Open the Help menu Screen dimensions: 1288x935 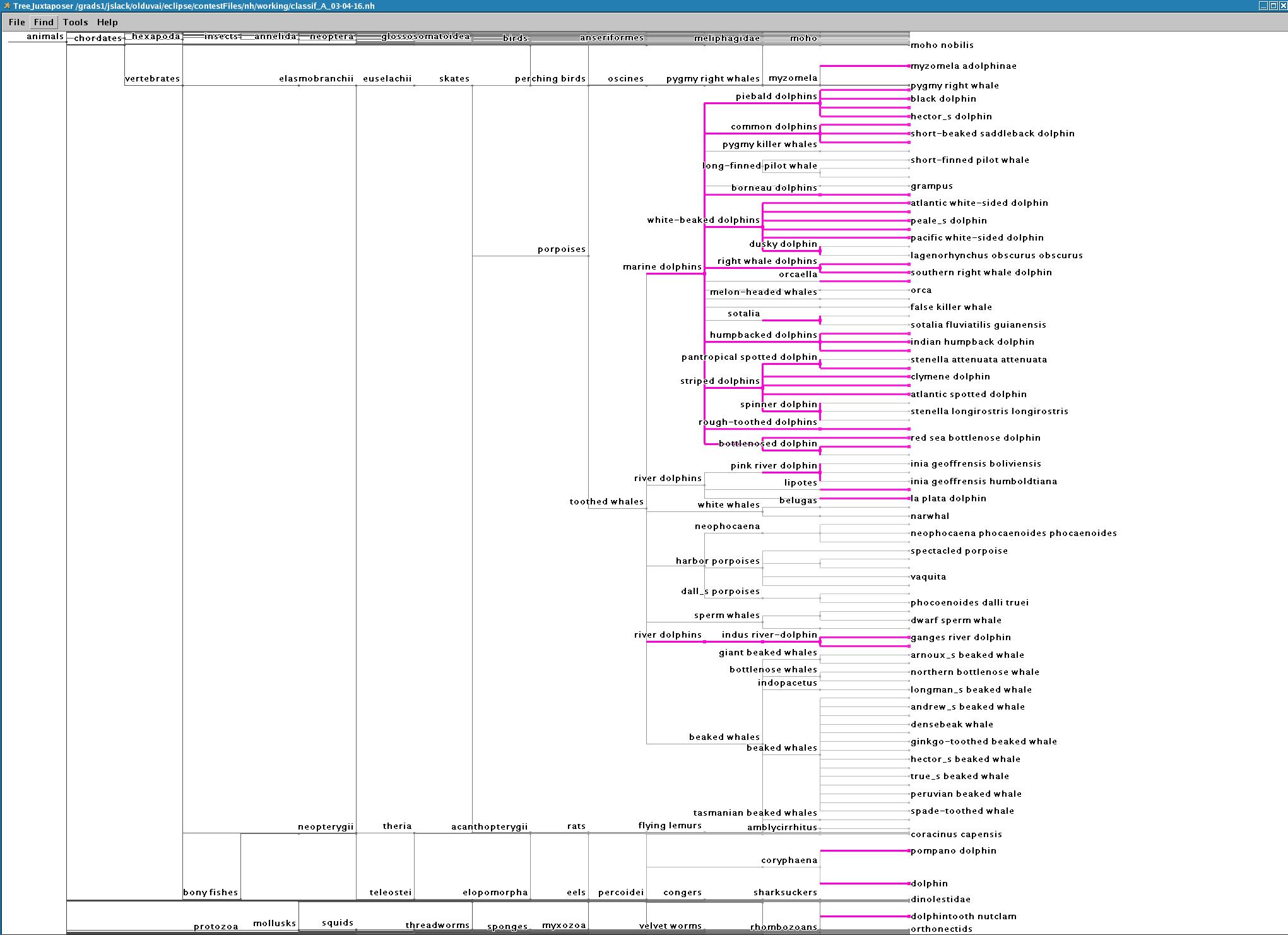pos(107,22)
